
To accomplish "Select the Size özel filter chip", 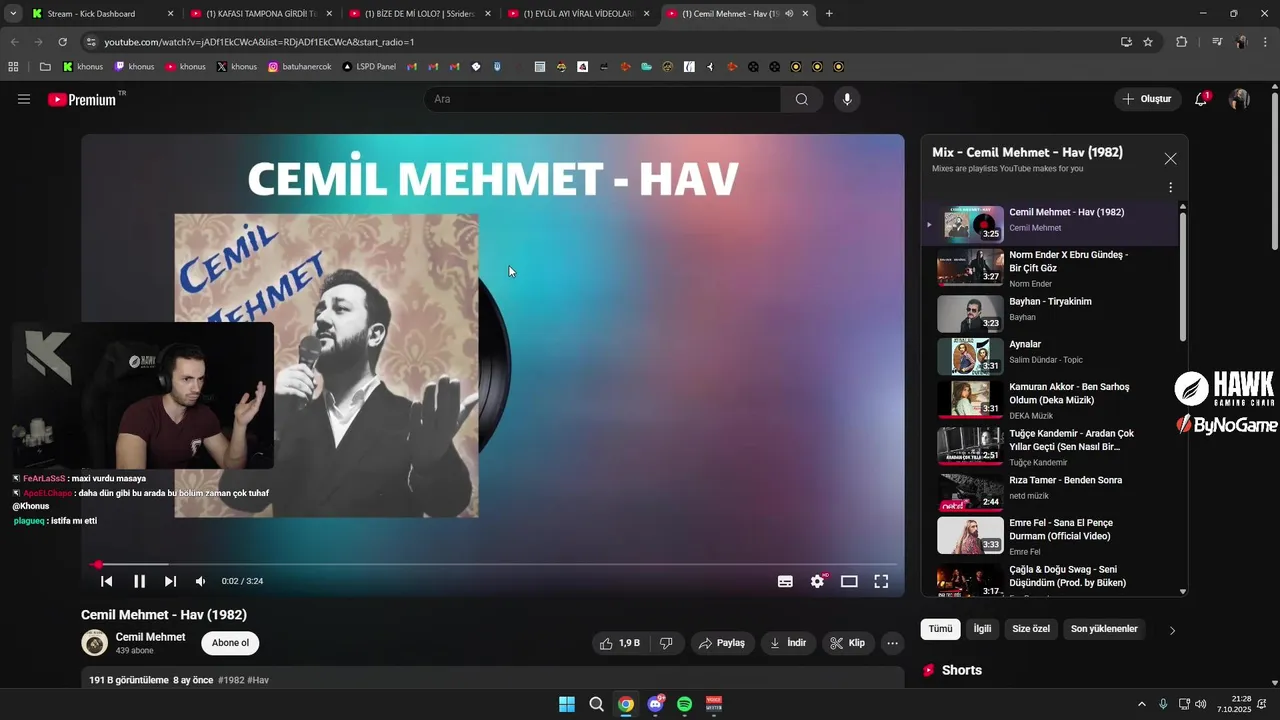I will (1031, 629).
